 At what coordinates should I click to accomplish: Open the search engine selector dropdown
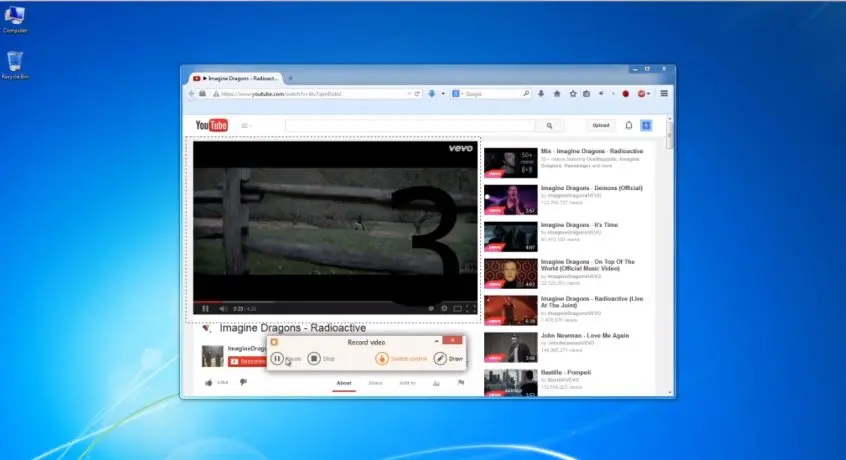457,93
